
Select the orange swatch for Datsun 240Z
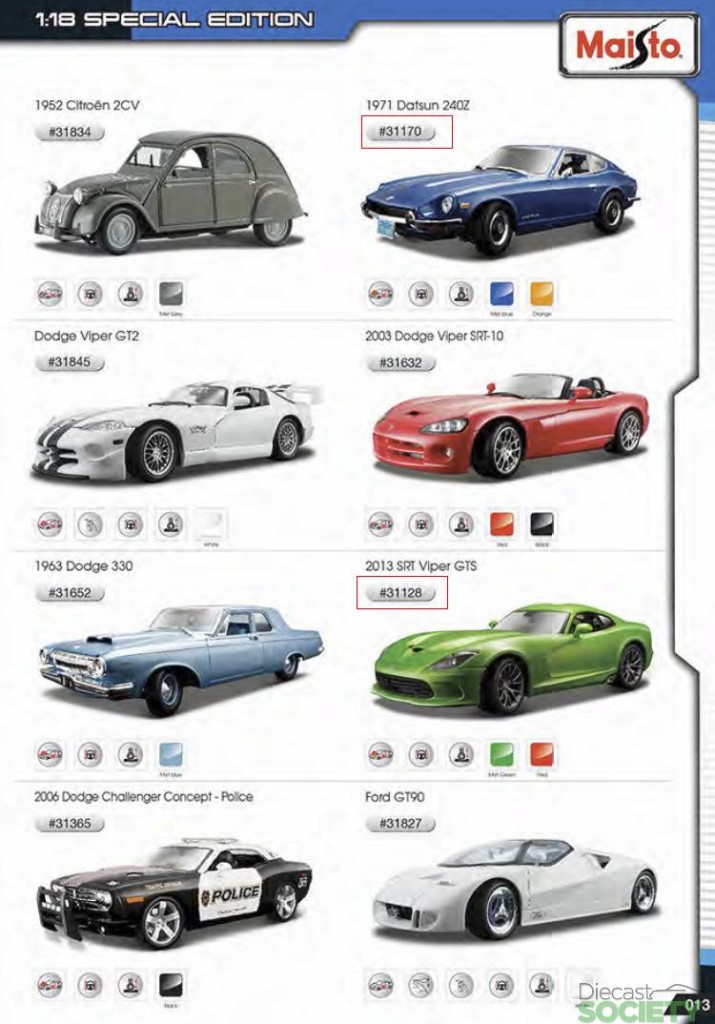pyautogui.click(x=542, y=294)
